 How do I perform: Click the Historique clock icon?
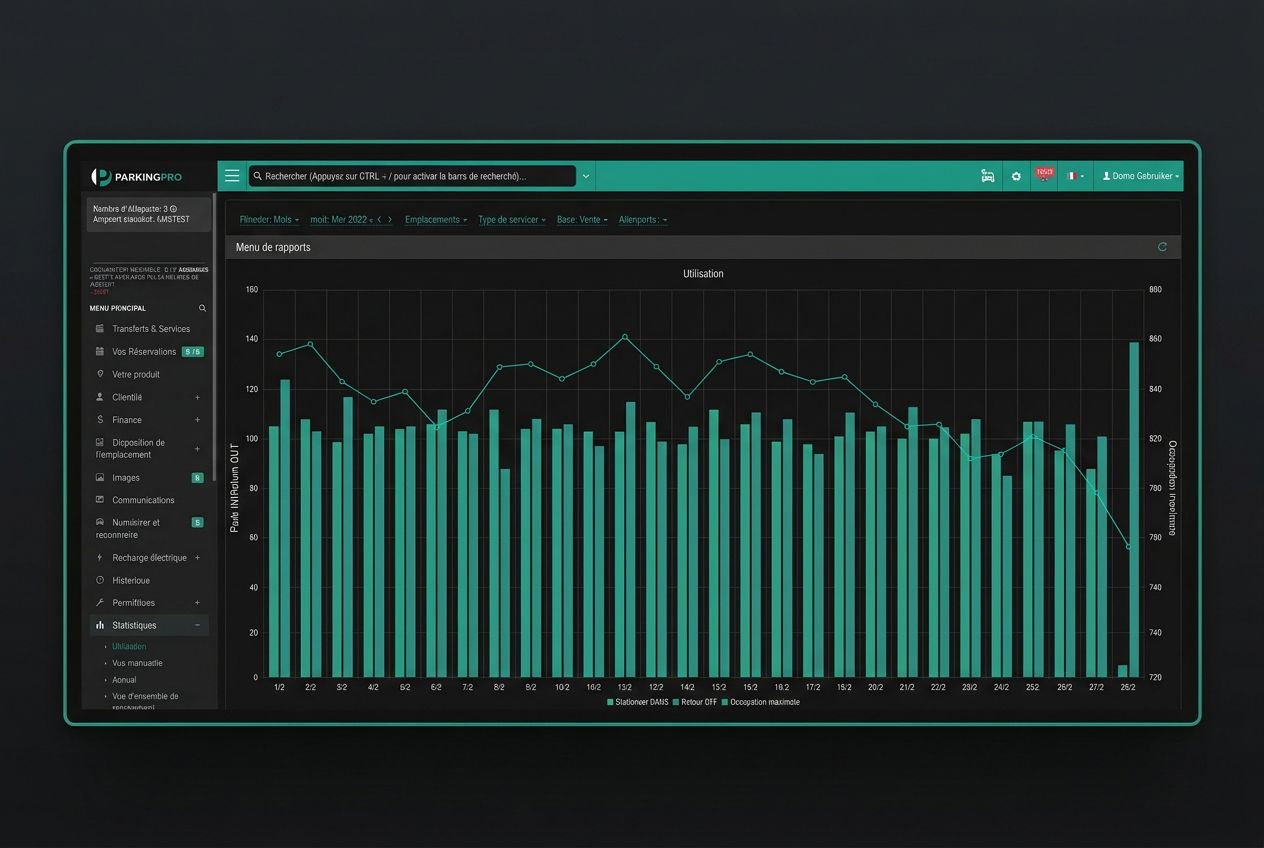tap(100, 580)
